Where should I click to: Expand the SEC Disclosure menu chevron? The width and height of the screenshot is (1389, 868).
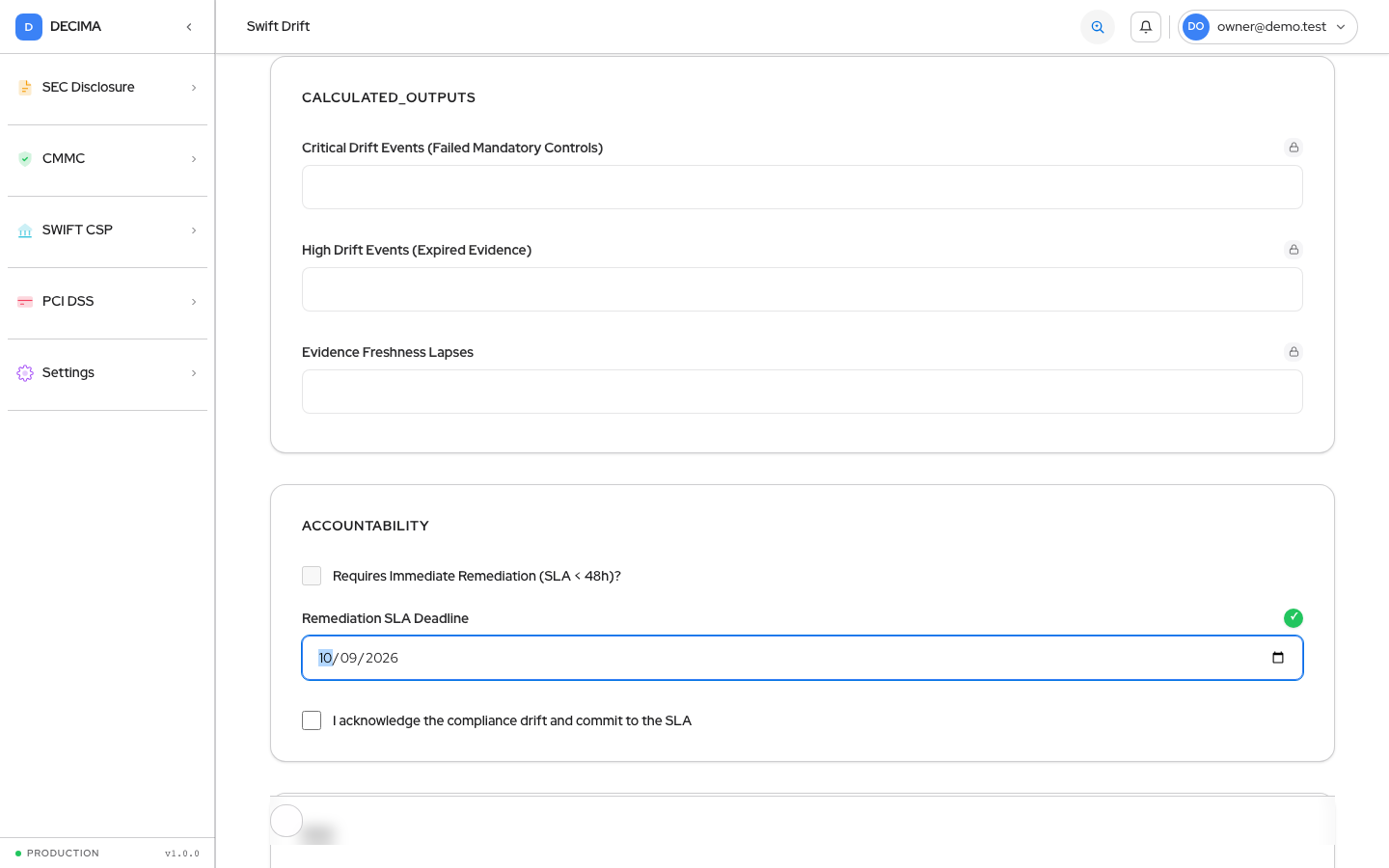tap(194, 88)
